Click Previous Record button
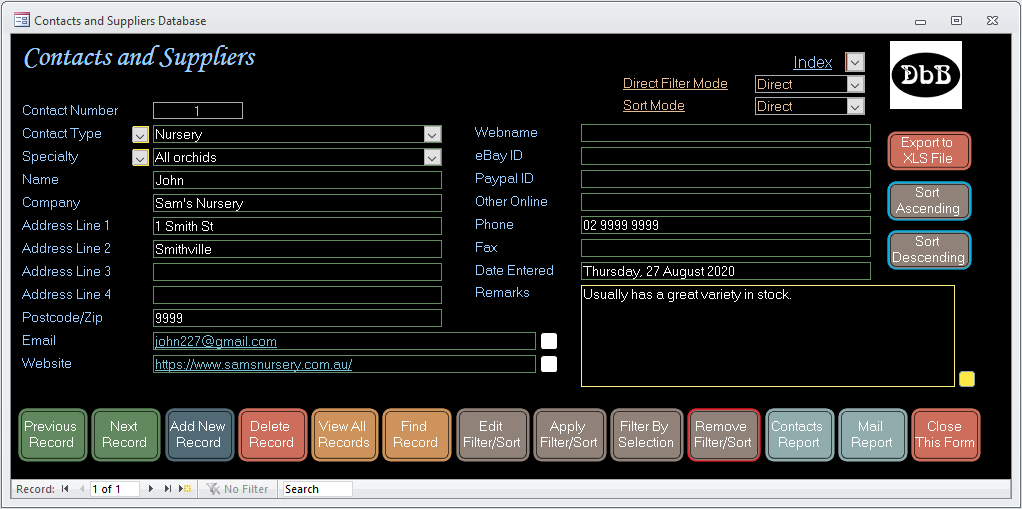The height and width of the screenshot is (509, 1022). coord(52,435)
